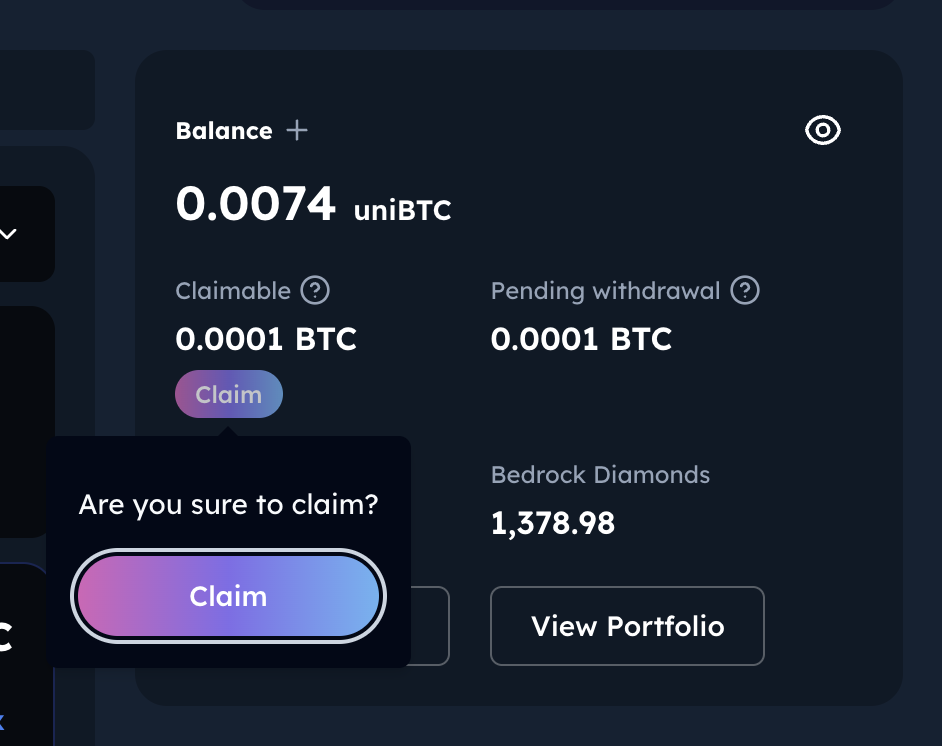The height and width of the screenshot is (746, 942).
Task: Open the Pending withdrawal help question mark
Action: (x=745, y=291)
